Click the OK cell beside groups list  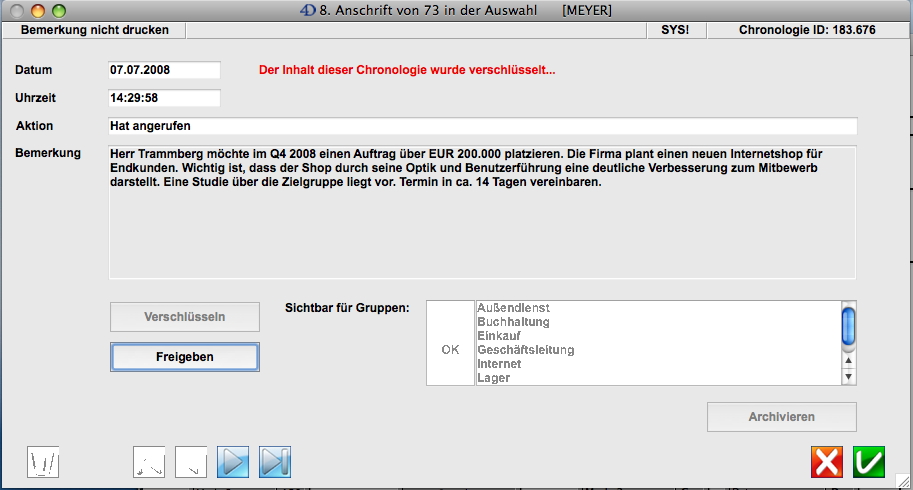coord(450,350)
